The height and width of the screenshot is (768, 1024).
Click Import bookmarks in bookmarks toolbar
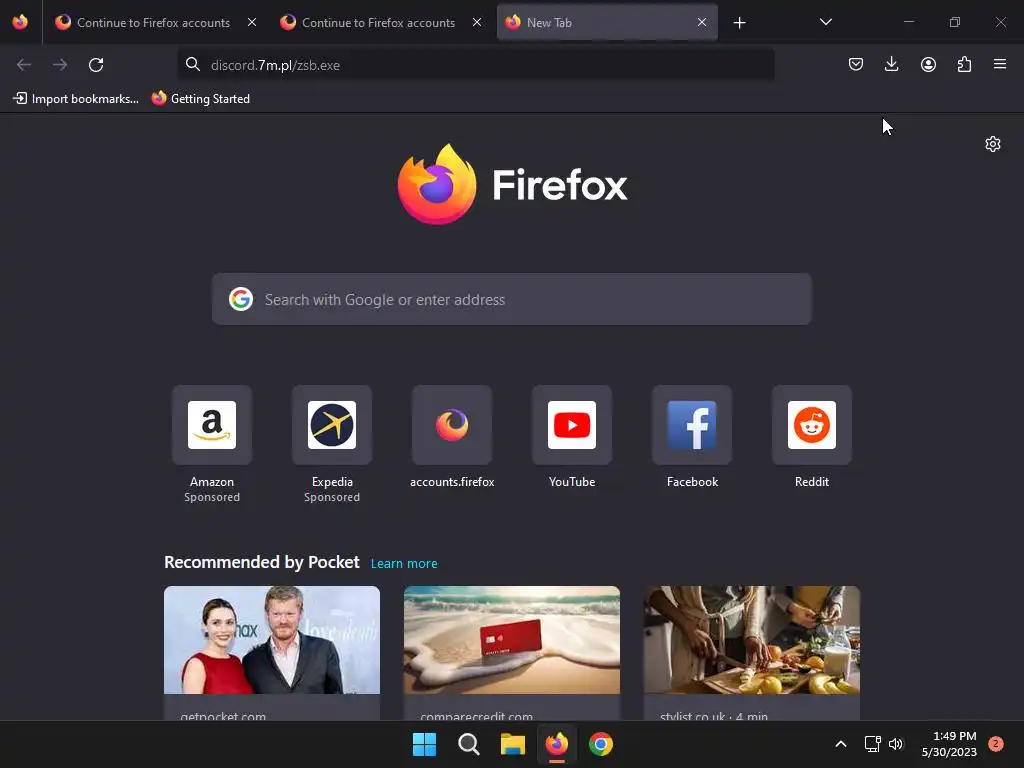point(76,99)
